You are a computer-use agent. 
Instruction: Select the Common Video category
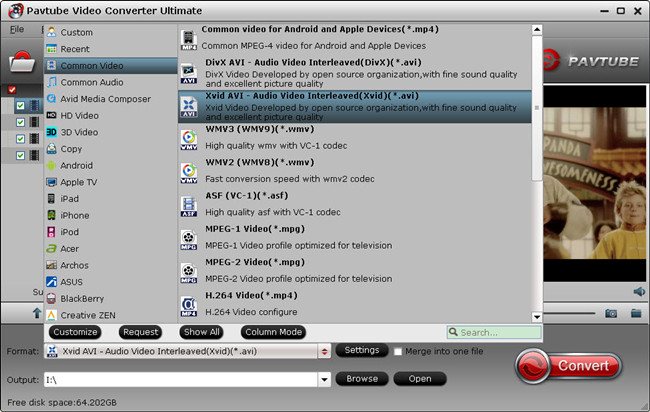tap(111, 65)
